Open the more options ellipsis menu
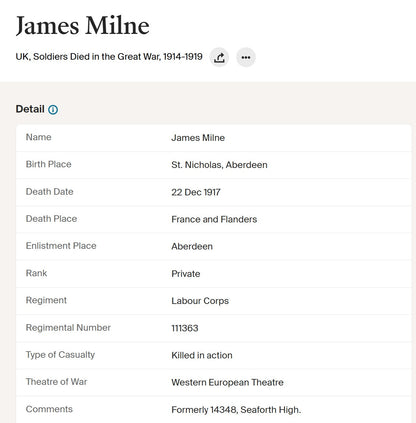Image resolution: width=416 pixels, height=423 pixels. click(246, 57)
